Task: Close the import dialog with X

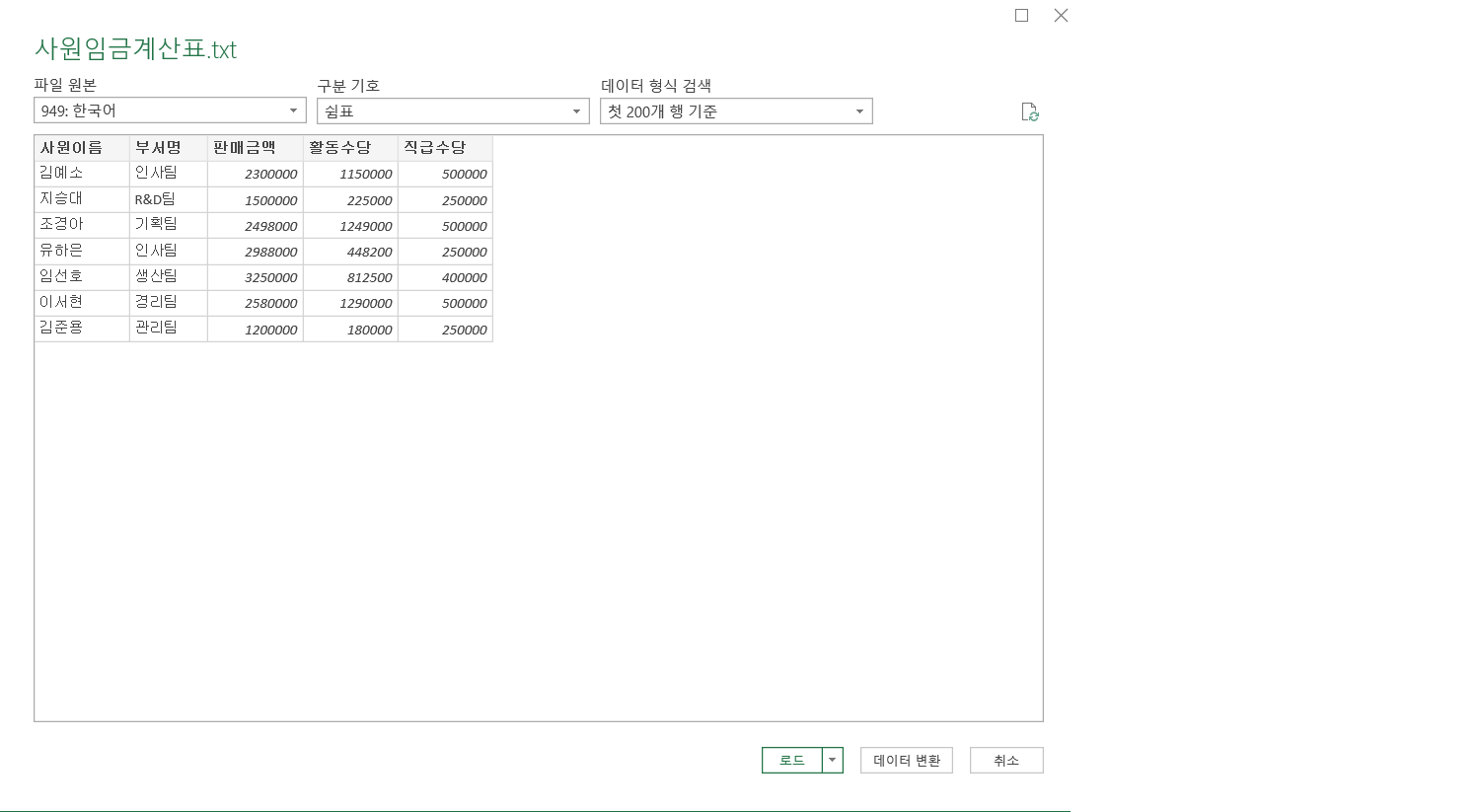Action: [1061, 16]
